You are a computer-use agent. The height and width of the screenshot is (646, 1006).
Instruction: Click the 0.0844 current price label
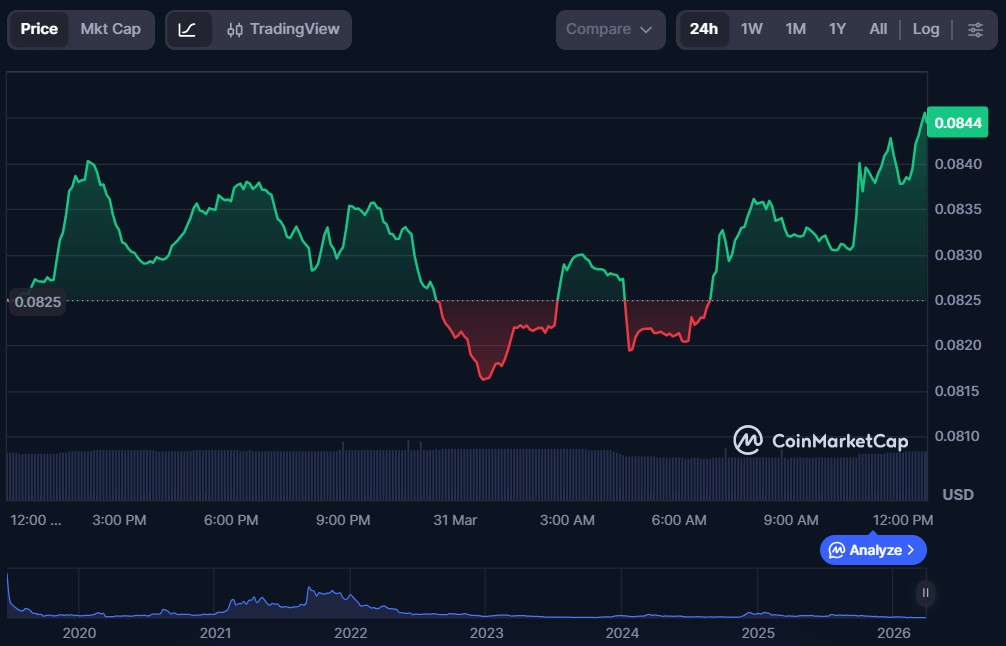(x=957, y=123)
